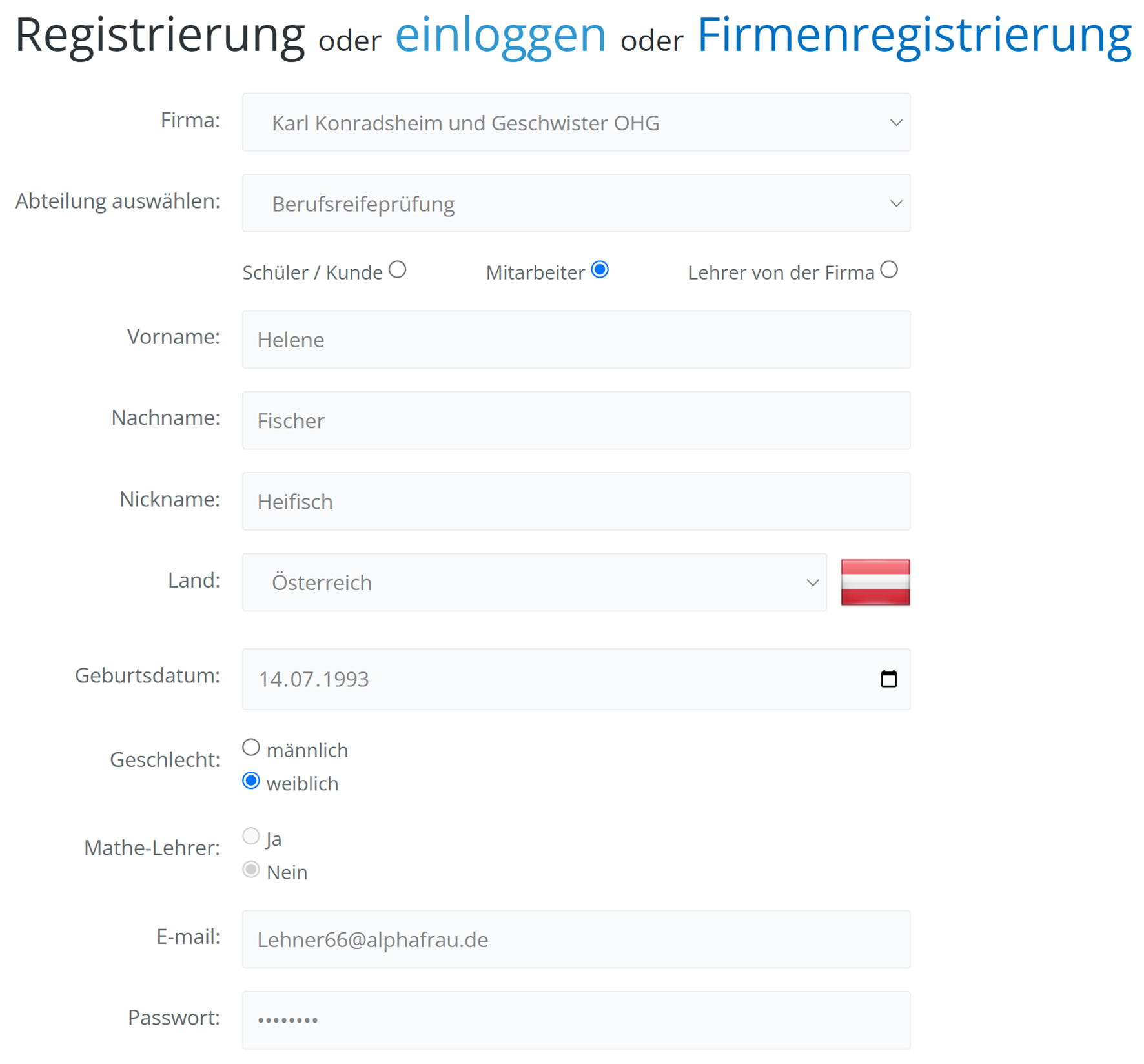This screenshot has height=1064, width=1144.
Task: Focus the Nachname field containing Fischer
Action: click(x=576, y=420)
